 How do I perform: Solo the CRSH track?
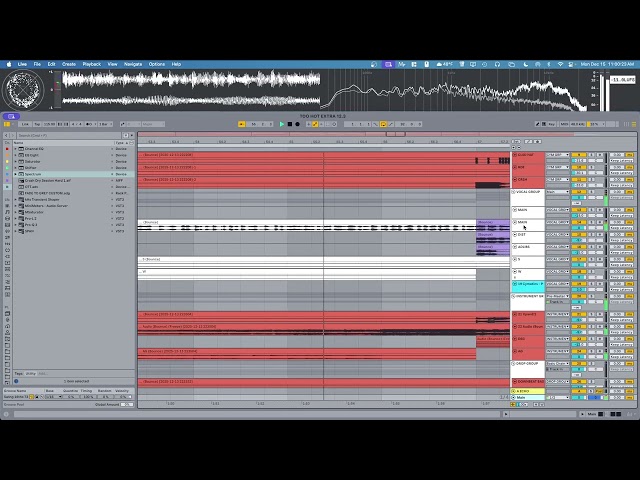click(x=591, y=180)
